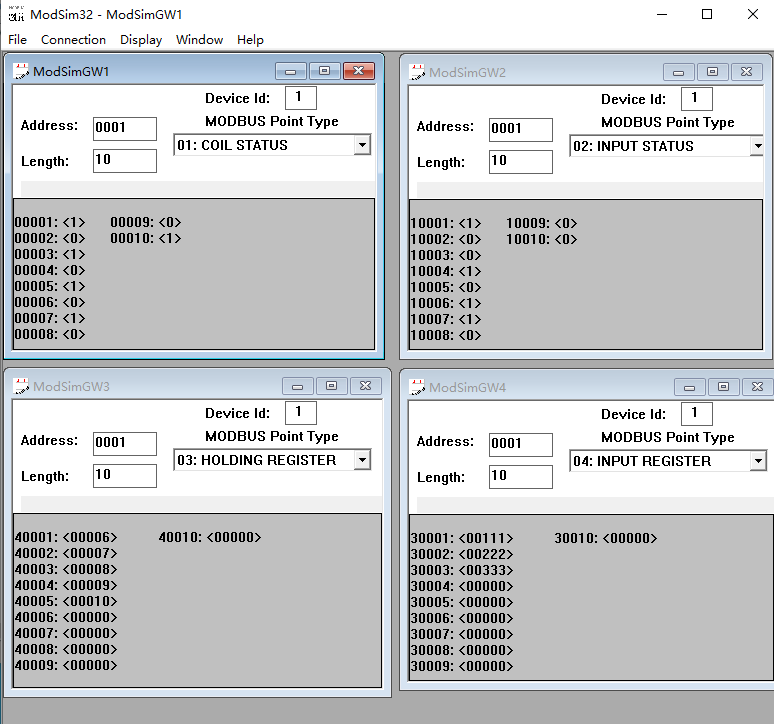Close the ModSimGW3 child window
Viewport: 774px width, 724px height.
pyautogui.click(x=366, y=386)
